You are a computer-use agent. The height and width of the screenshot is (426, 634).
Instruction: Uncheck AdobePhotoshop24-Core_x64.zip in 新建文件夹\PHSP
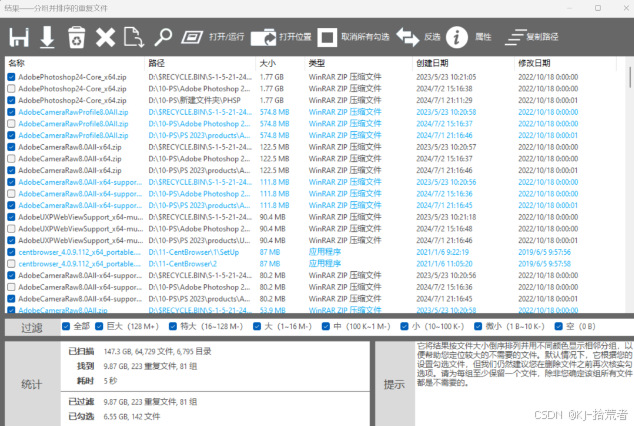click(11, 100)
